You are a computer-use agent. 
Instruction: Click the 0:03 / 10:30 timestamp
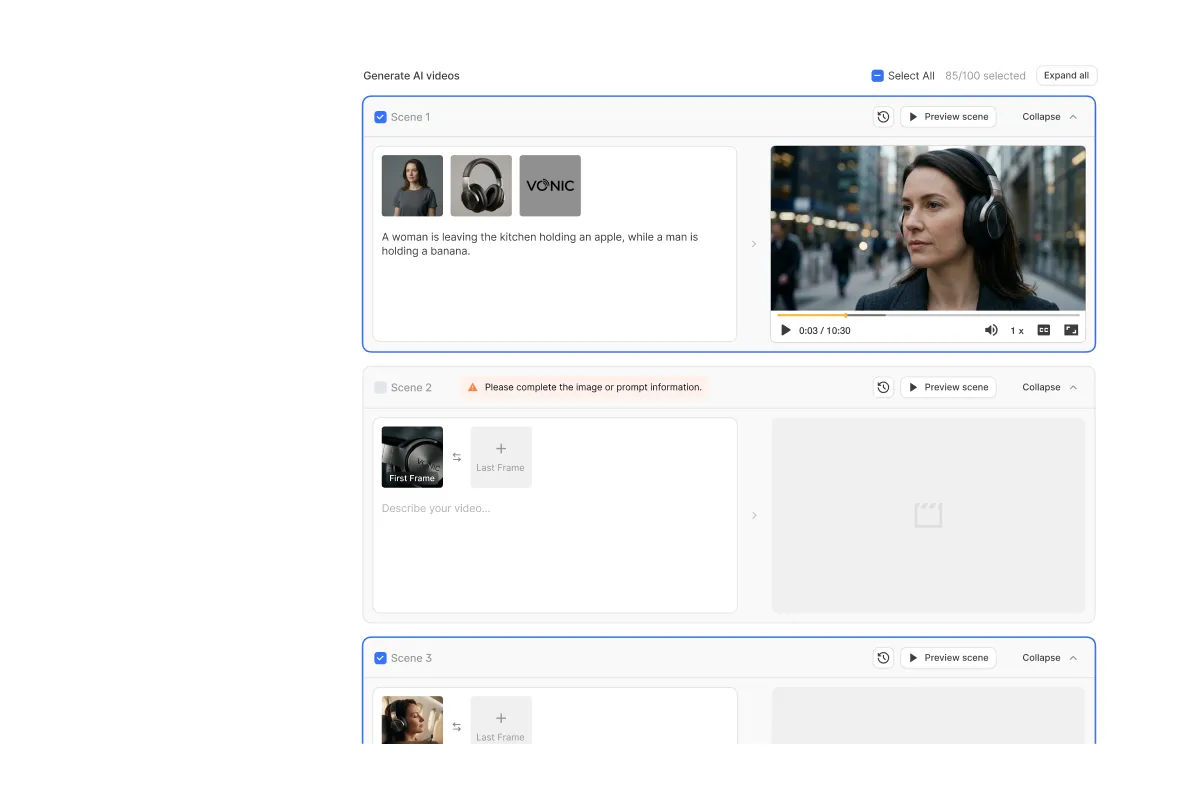coord(825,331)
